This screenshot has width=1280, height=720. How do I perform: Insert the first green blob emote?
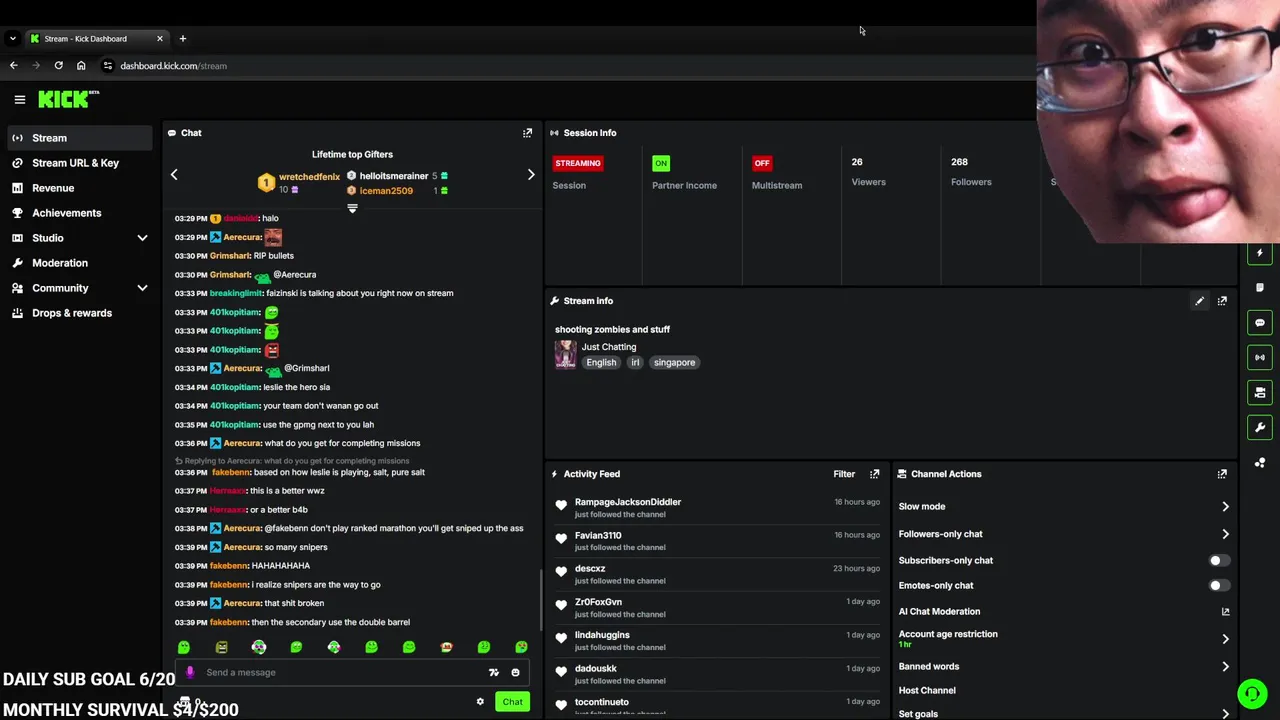click(183, 648)
